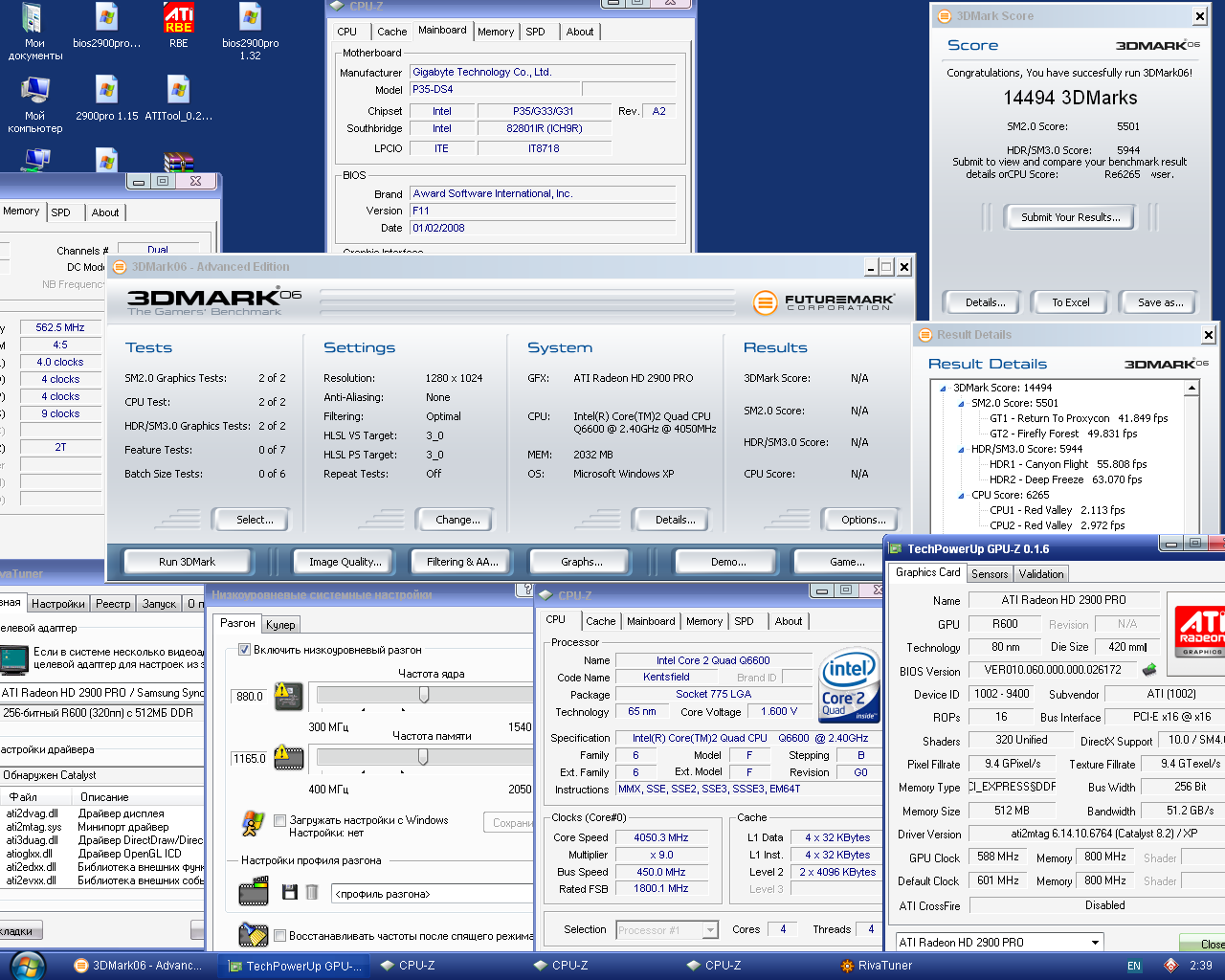The image size is (1225, 980).
Task: Click the core clock slider handle
Action: 423,695
